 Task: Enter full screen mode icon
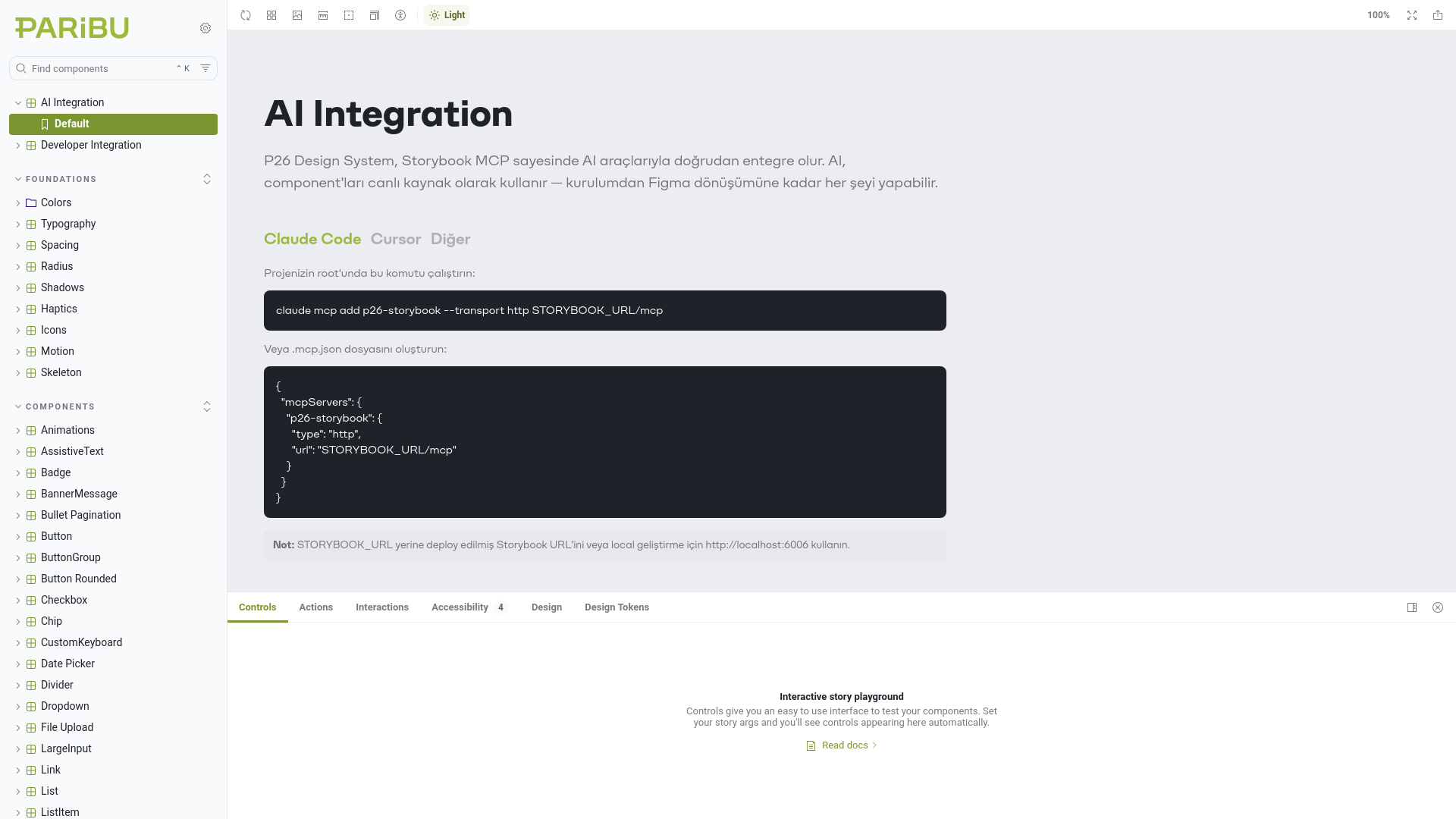tap(1412, 15)
